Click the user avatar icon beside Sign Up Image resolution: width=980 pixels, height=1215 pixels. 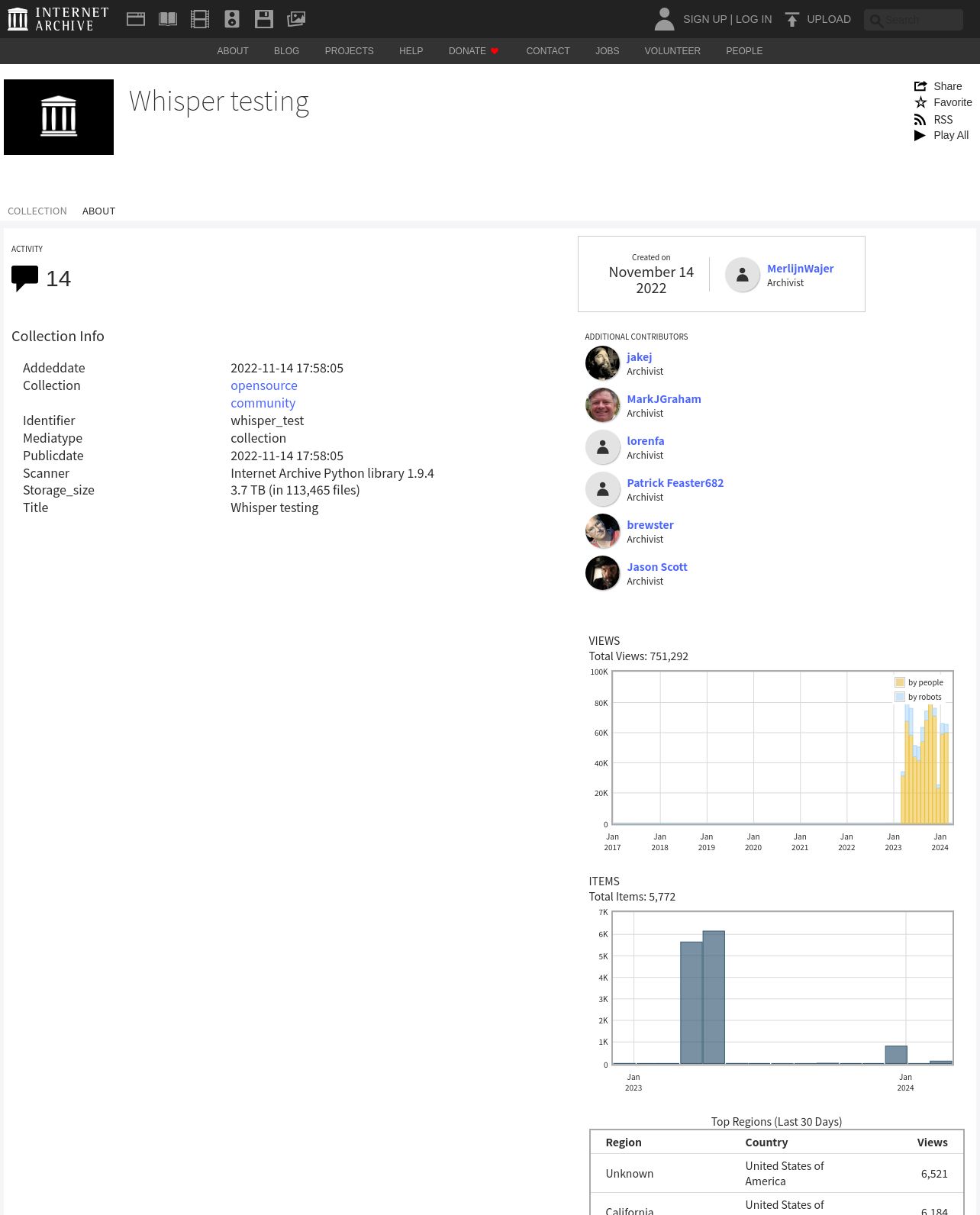coord(664,19)
